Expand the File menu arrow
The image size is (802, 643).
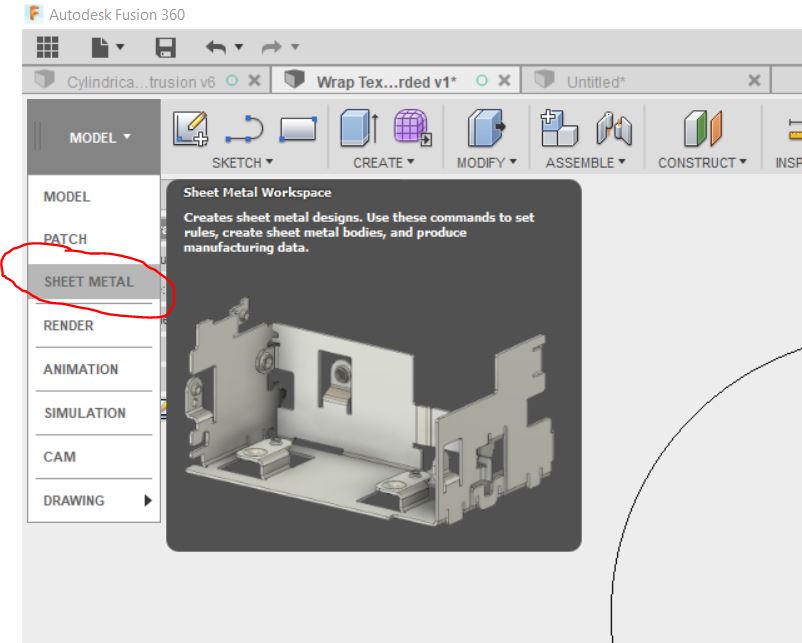(x=120, y=47)
